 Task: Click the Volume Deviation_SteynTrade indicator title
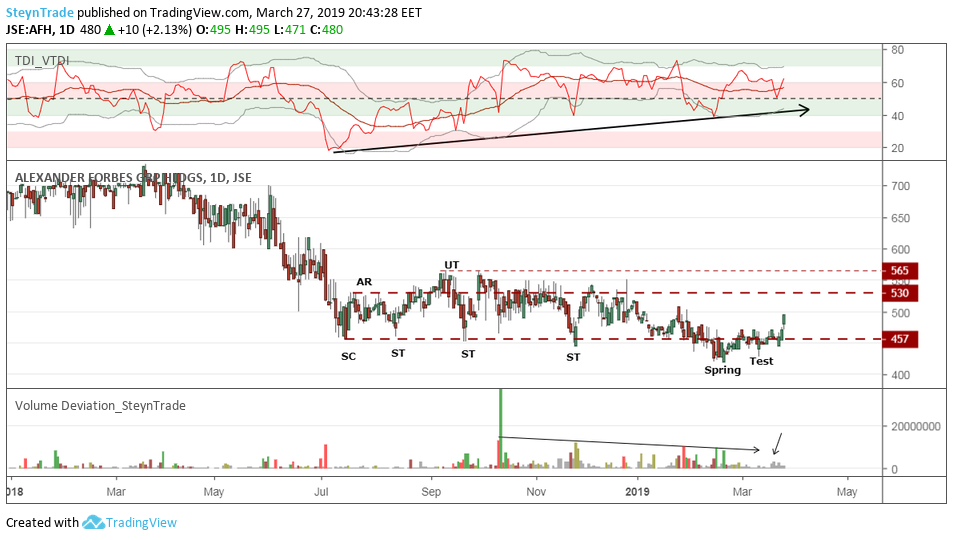pos(100,406)
